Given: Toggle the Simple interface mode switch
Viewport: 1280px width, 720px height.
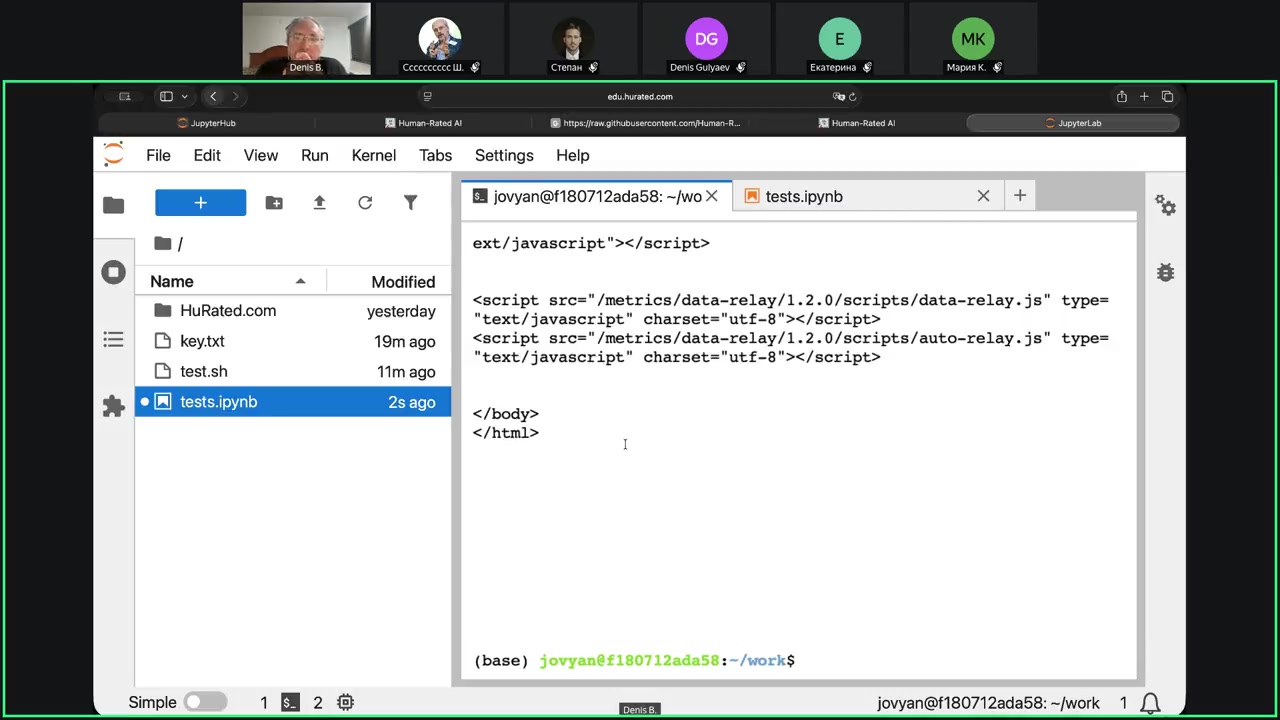Looking at the screenshot, I should [x=205, y=702].
